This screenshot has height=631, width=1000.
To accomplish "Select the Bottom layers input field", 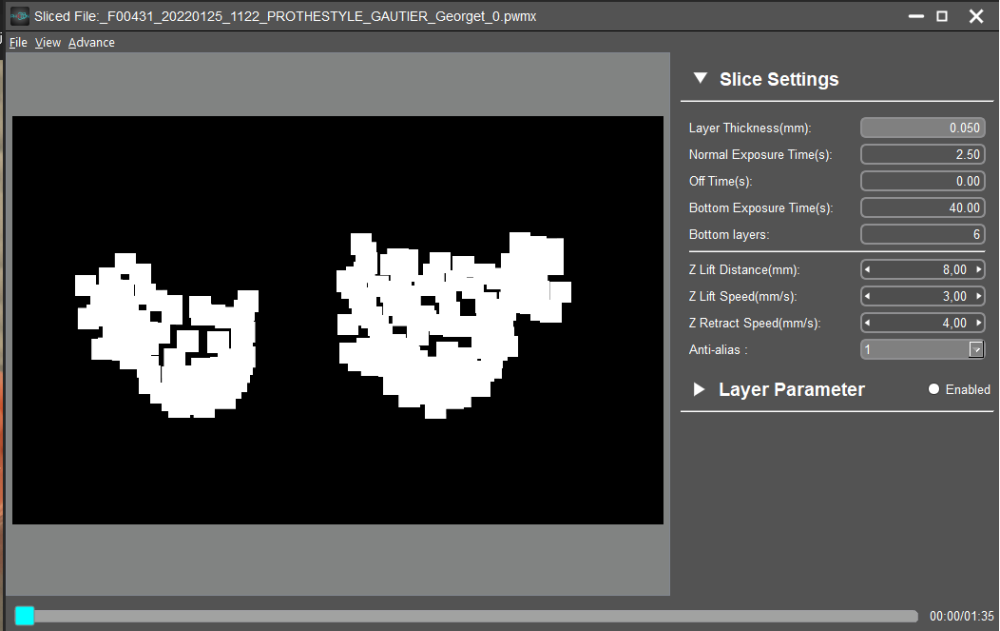I will tap(922, 235).
